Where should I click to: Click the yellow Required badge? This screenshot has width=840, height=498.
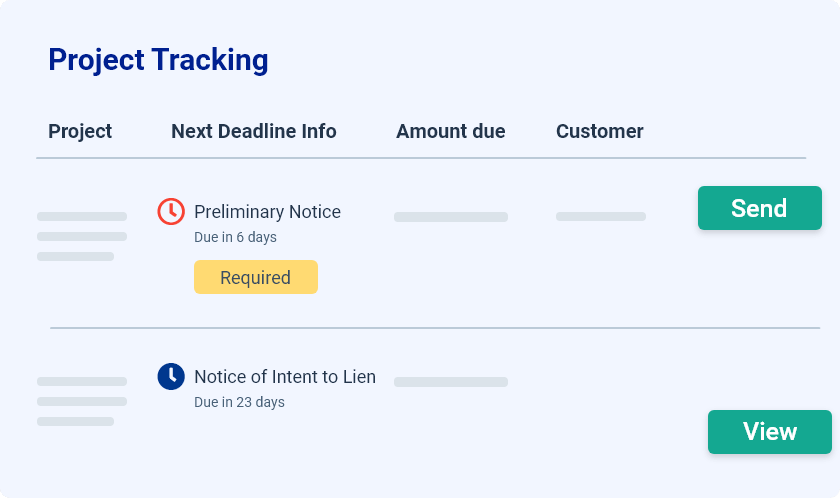click(256, 277)
